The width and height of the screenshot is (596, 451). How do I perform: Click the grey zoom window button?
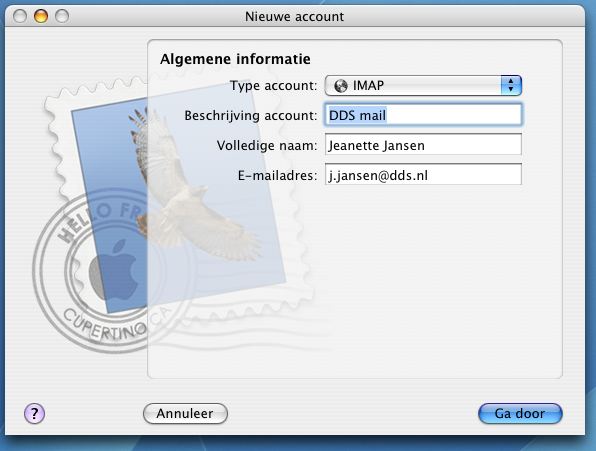[x=62, y=16]
